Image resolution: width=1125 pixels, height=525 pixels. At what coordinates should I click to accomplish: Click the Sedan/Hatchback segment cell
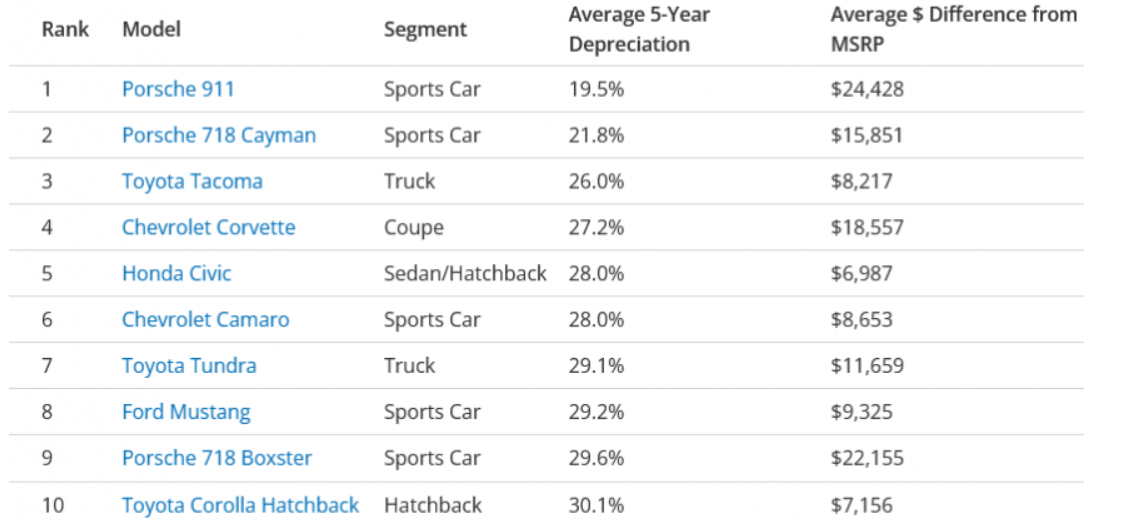click(x=465, y=273)
